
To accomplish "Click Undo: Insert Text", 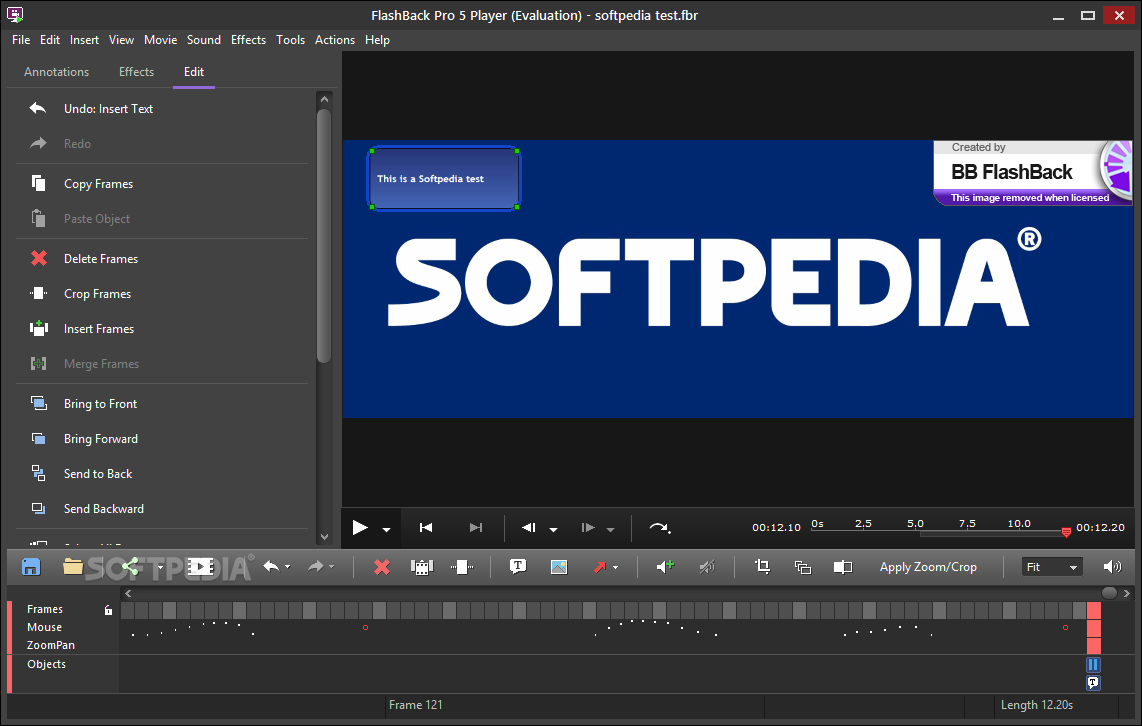I will tap(108, 109).
